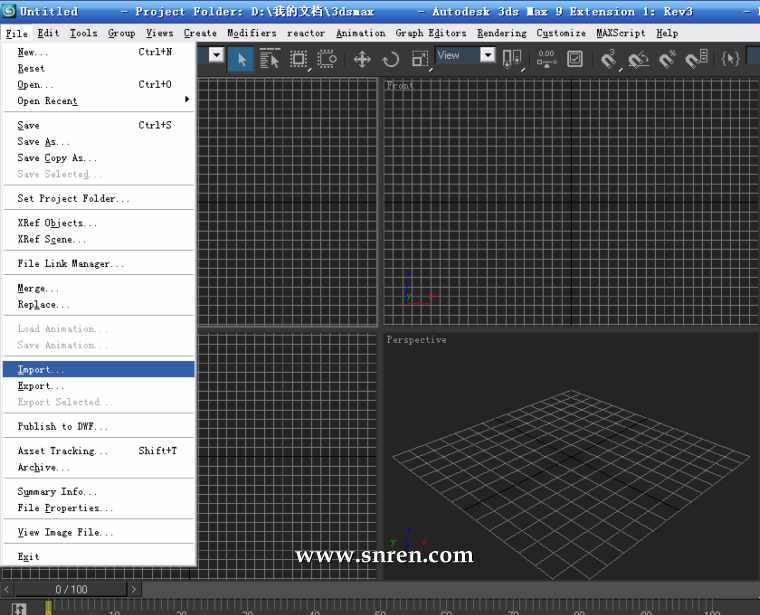The height and width of the screenshot is (615, 760).
Task: Choose XRef Objects... entry
Action: (99, 223)
